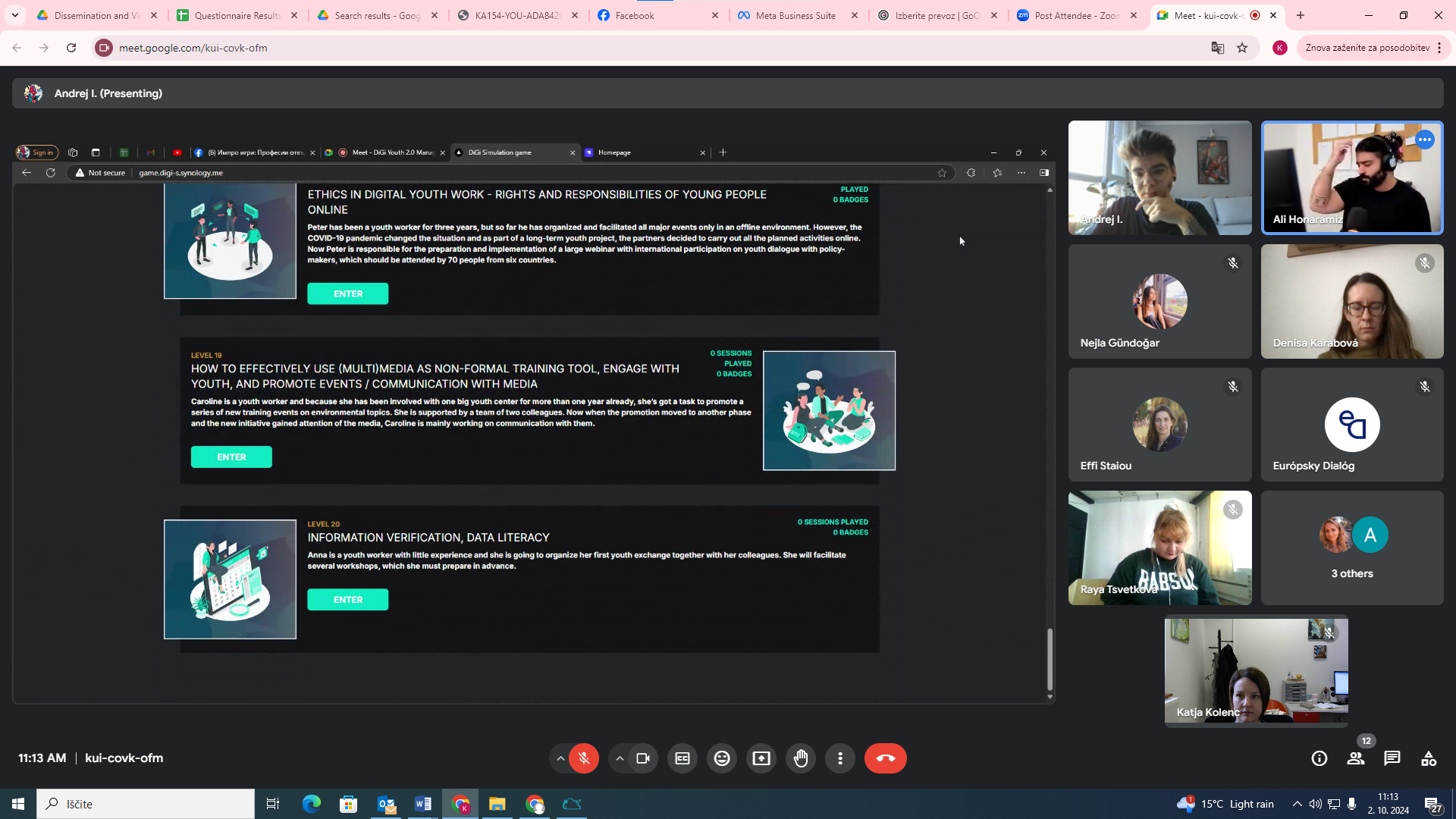
Task: Expand the 3 others participant tile
Action: [x=1352, y=548]
